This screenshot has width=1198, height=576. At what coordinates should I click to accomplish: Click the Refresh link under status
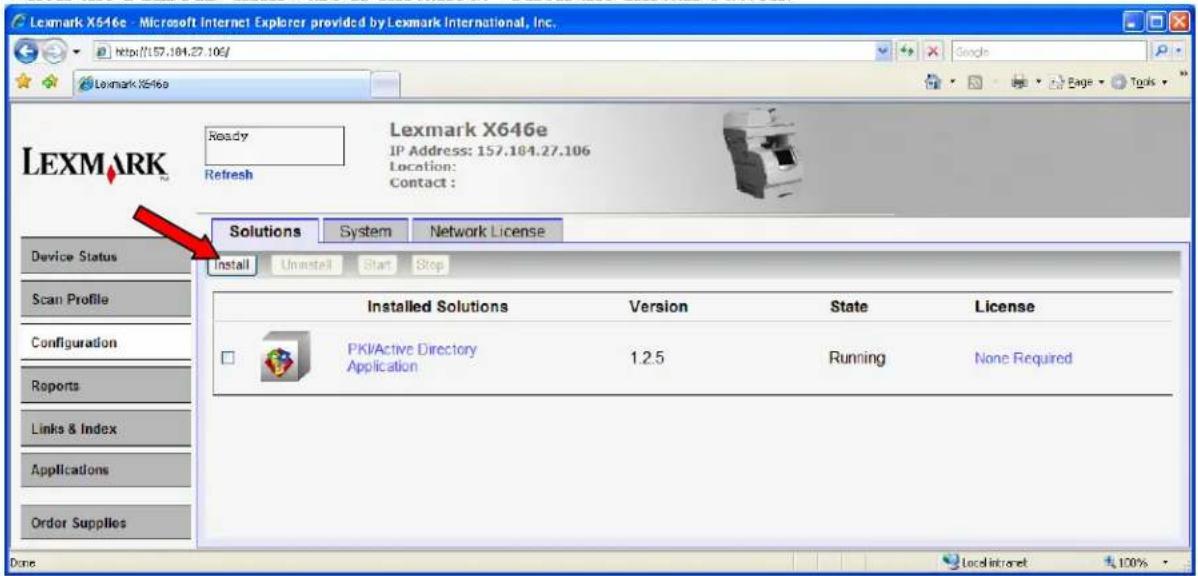[x=228, y=174]
